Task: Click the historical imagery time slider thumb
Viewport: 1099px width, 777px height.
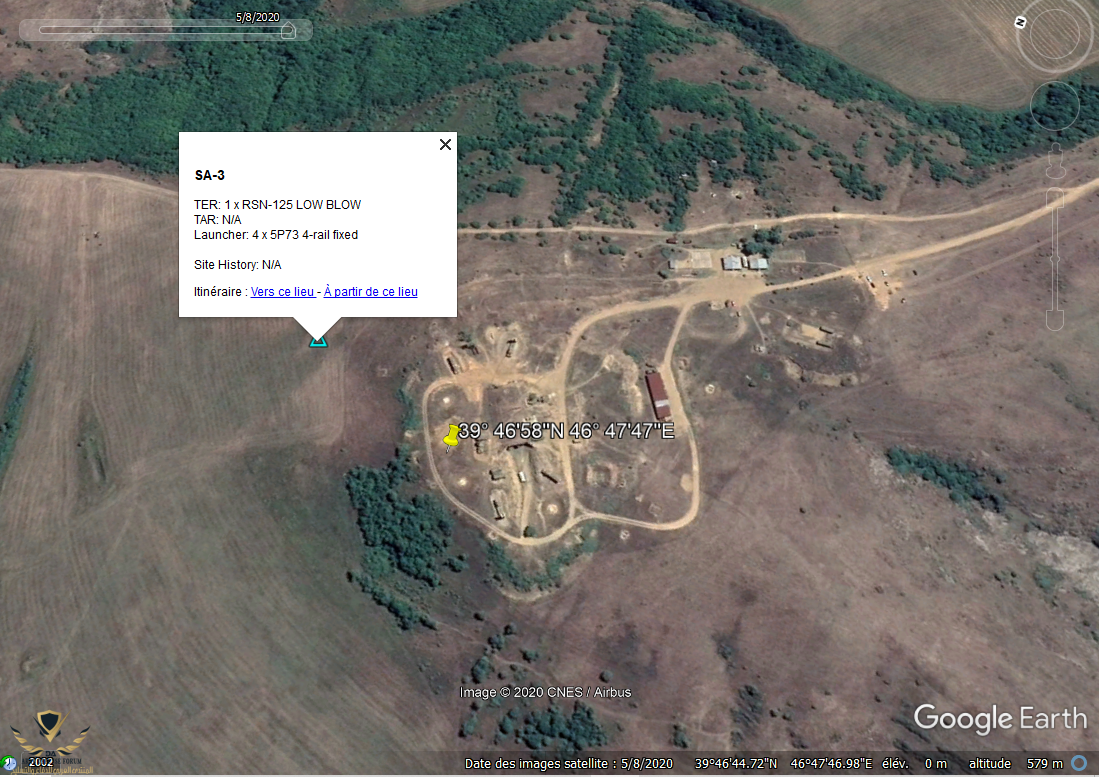Action: (x=288, y=31)
